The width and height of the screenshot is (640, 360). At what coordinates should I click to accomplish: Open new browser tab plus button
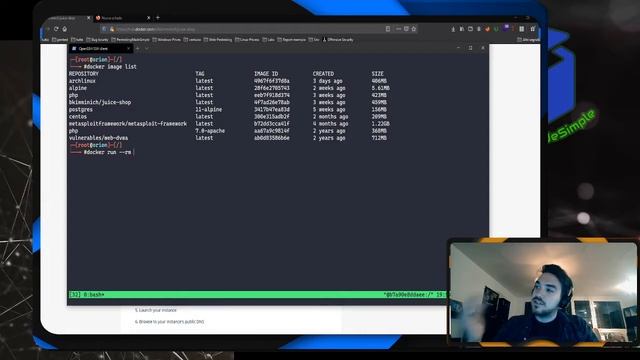coord(158,18)
